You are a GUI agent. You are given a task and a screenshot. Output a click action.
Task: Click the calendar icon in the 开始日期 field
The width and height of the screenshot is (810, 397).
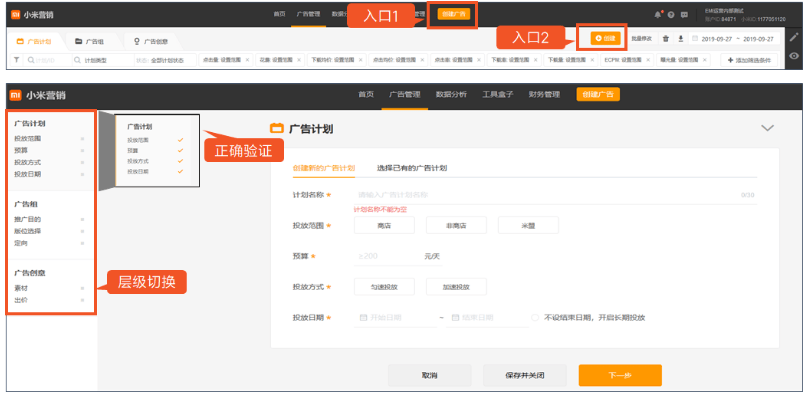click(363, 317)
